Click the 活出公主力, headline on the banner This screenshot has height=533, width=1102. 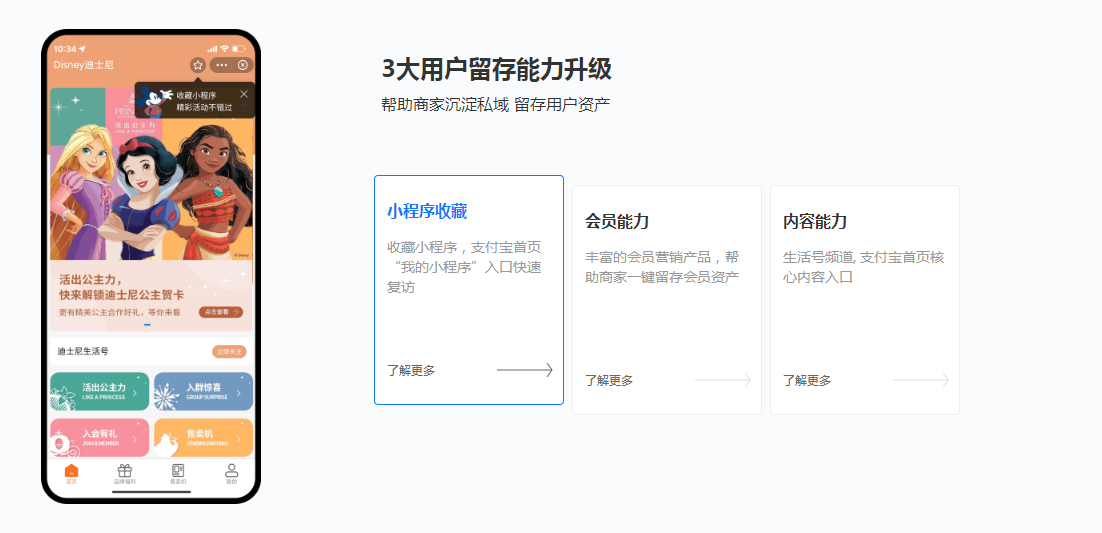click(92, 280)
